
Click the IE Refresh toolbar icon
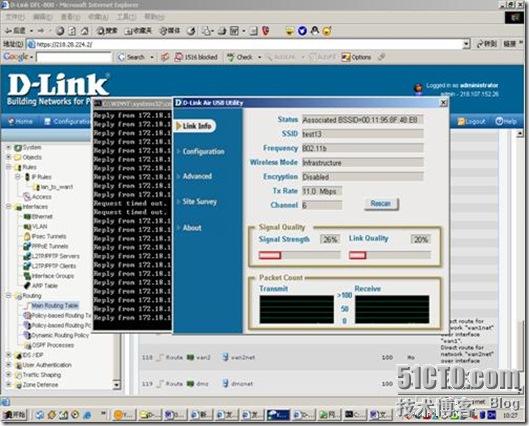(x=72, y=31)
